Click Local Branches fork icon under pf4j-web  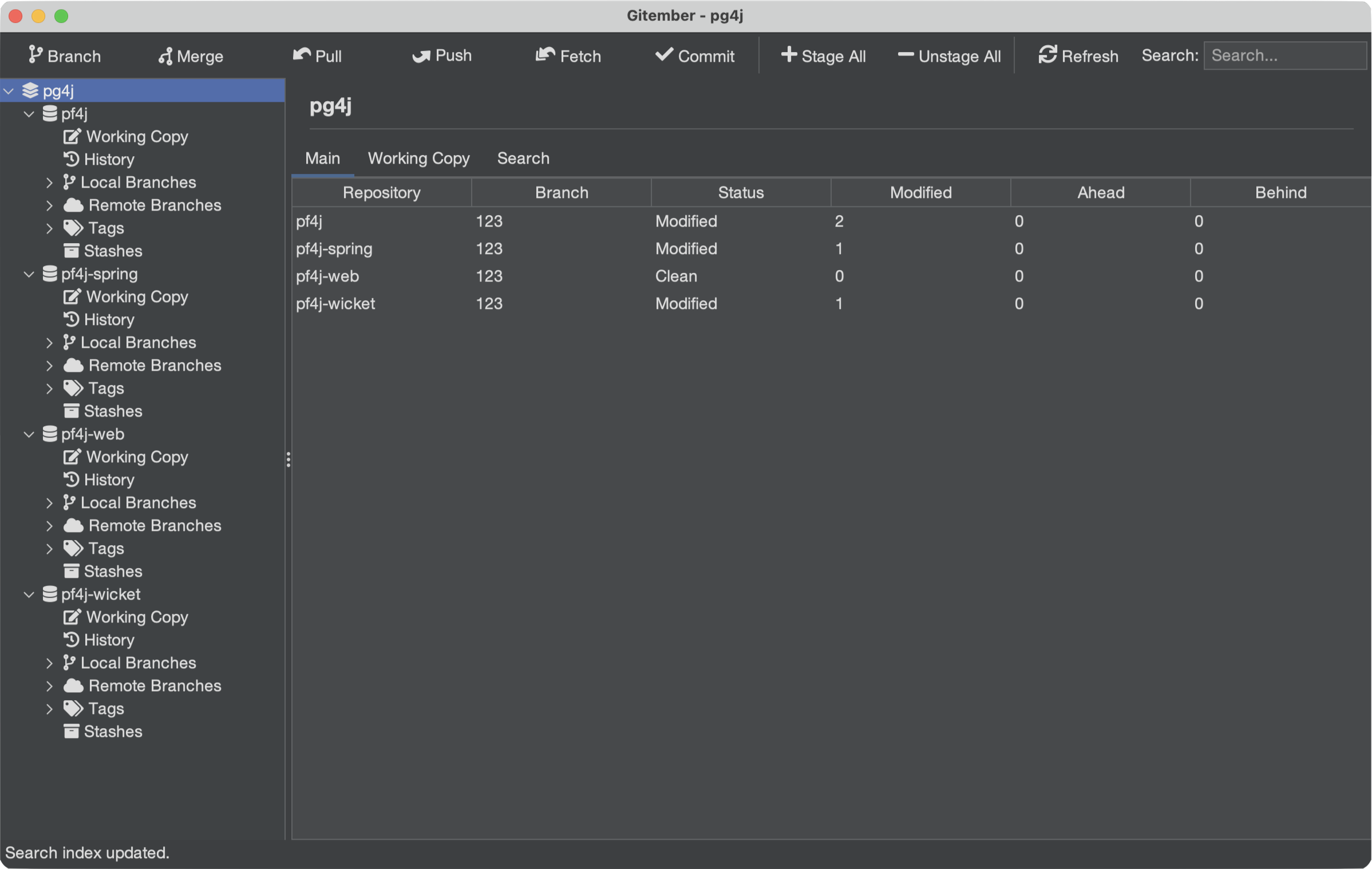point(69,502)
